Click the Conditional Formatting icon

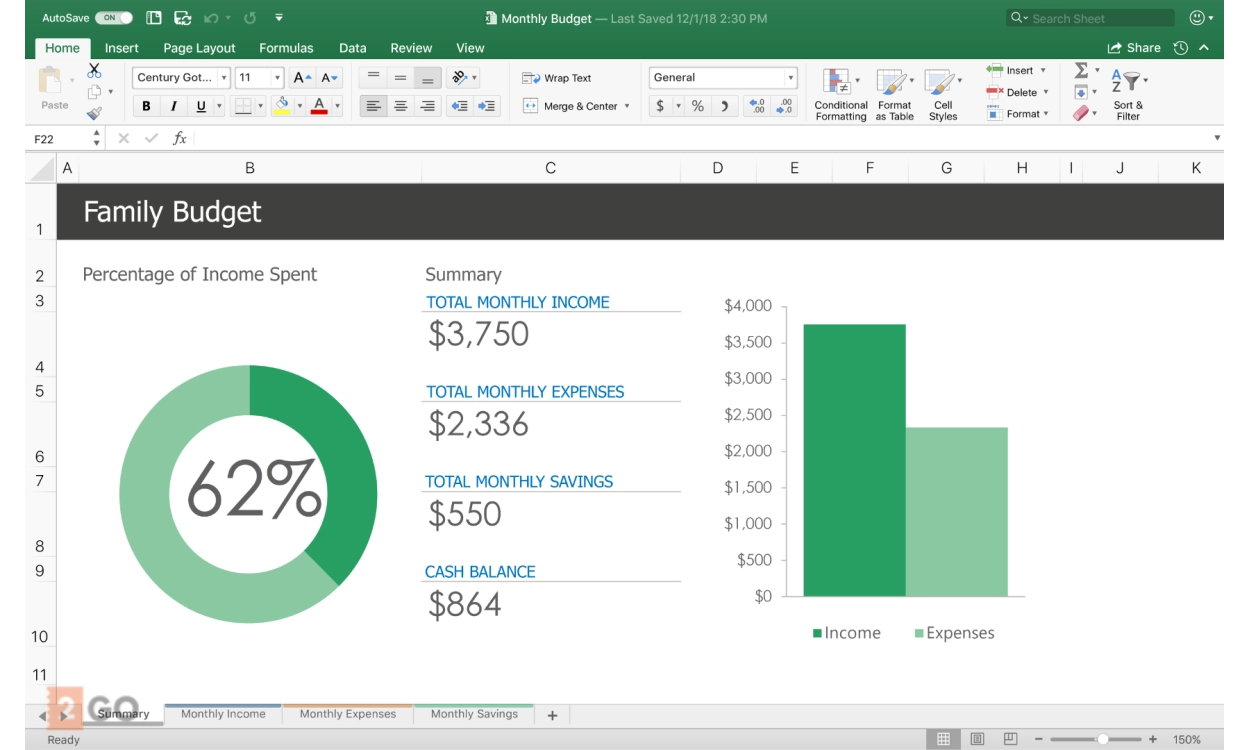click(838, 83)
